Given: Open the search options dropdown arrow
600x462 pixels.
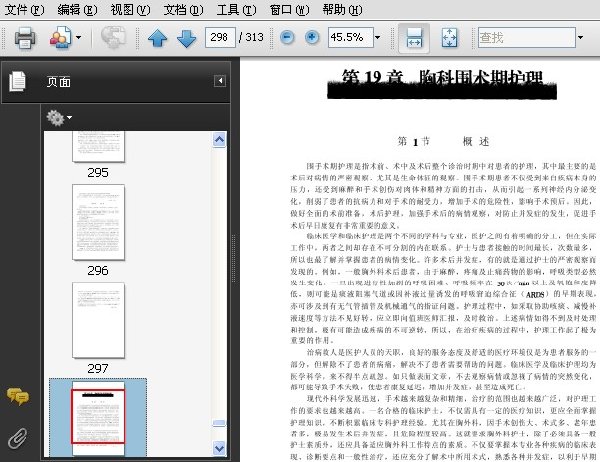Looking at the screenshot, I should tap(580, 38).
